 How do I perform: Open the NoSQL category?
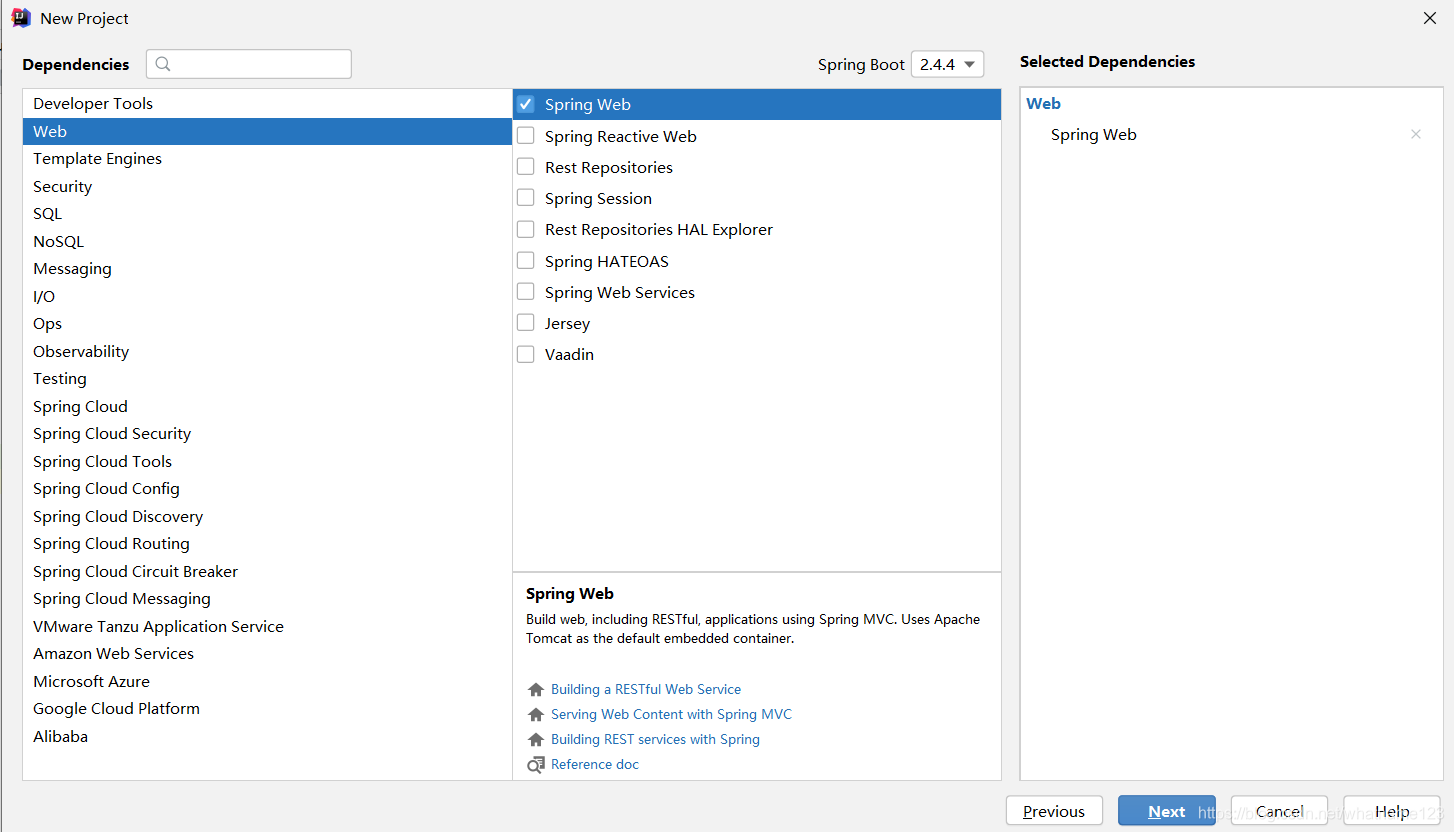[x=267, y=241]
